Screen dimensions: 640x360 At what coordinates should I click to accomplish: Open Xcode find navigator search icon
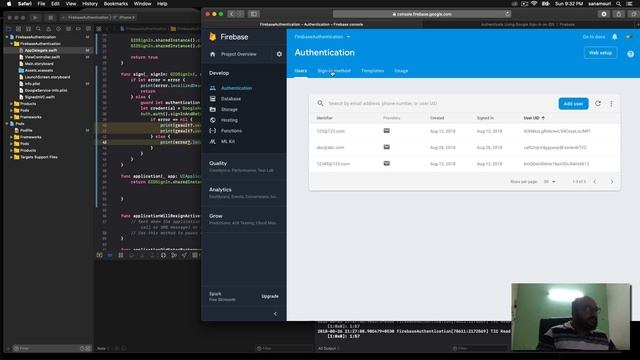pyautogui.click(x=38, y=29)
